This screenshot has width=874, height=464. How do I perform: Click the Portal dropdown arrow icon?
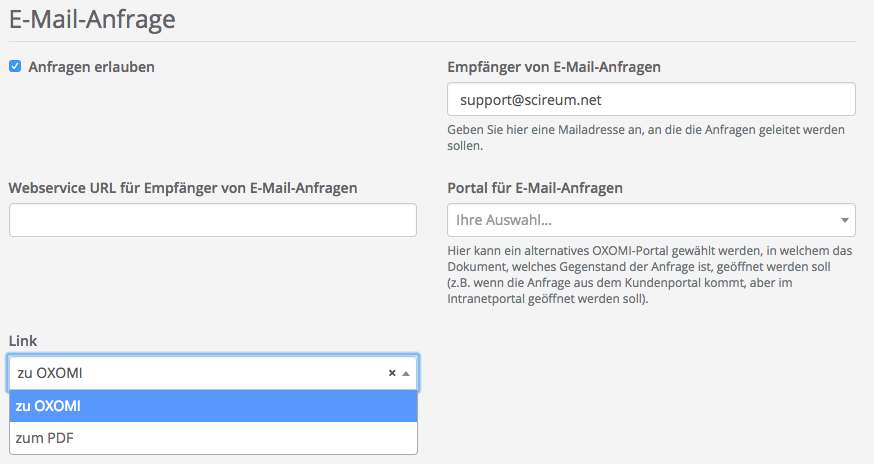(x=844, y=220)
